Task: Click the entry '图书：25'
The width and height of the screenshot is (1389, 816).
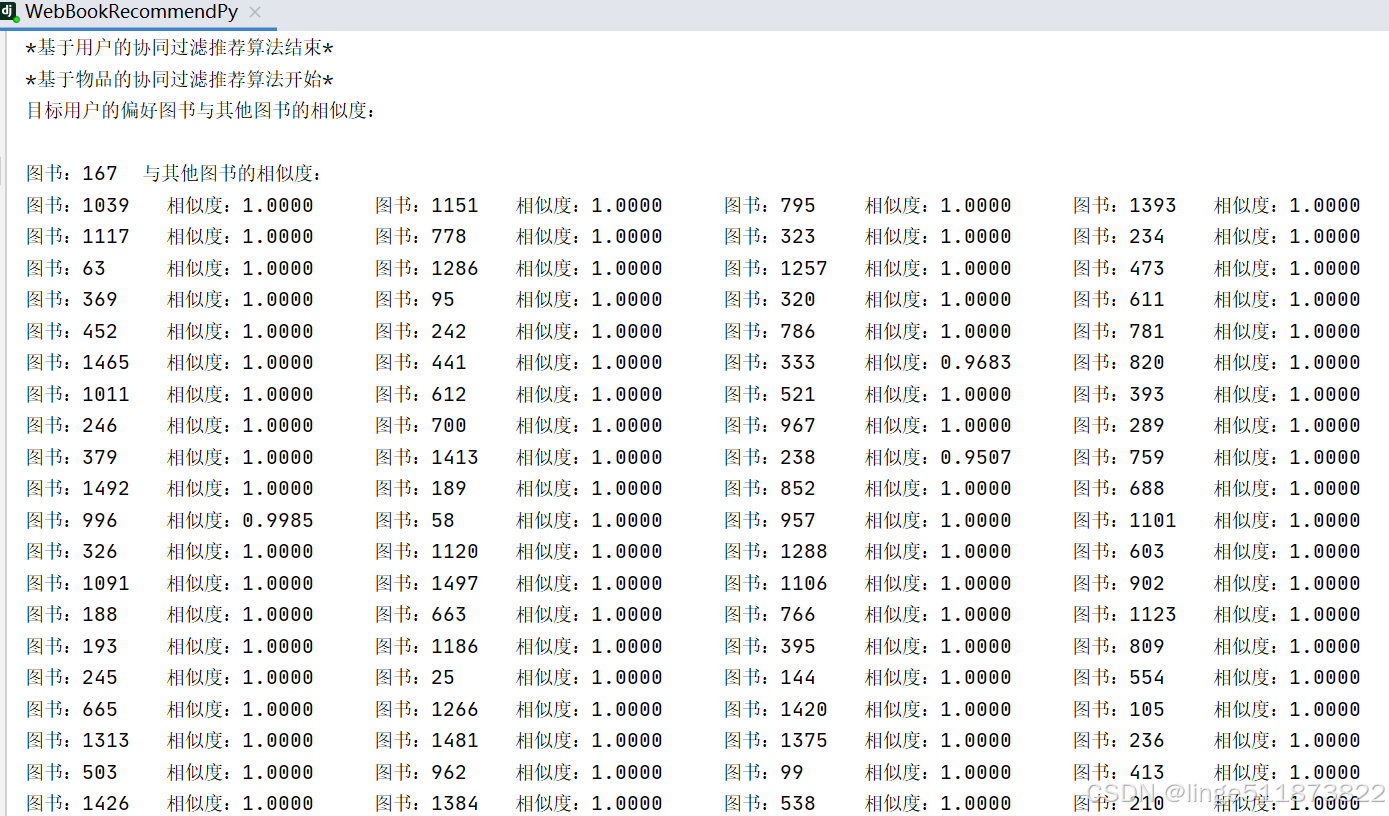Action: [415, 678]
